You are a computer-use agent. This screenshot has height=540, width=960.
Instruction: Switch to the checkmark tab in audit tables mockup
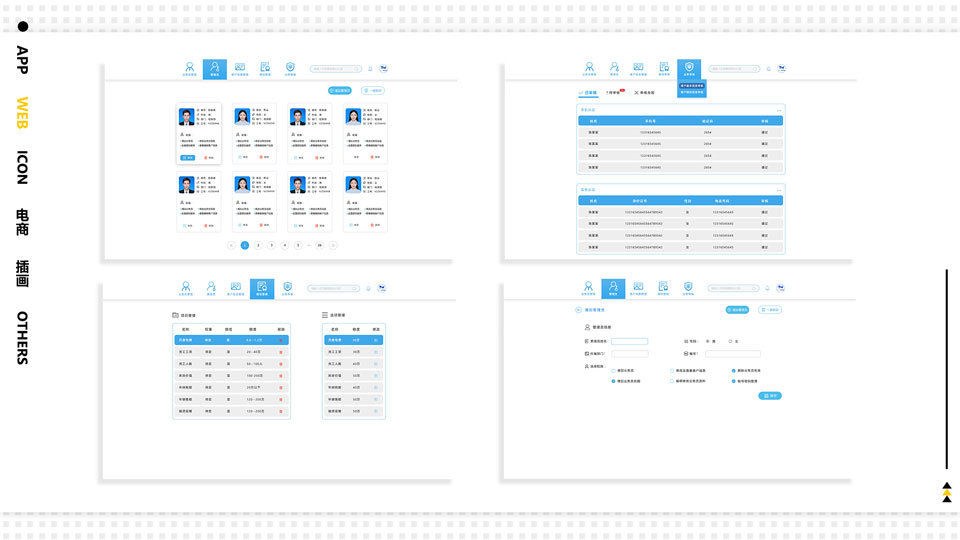pos(588,93)
